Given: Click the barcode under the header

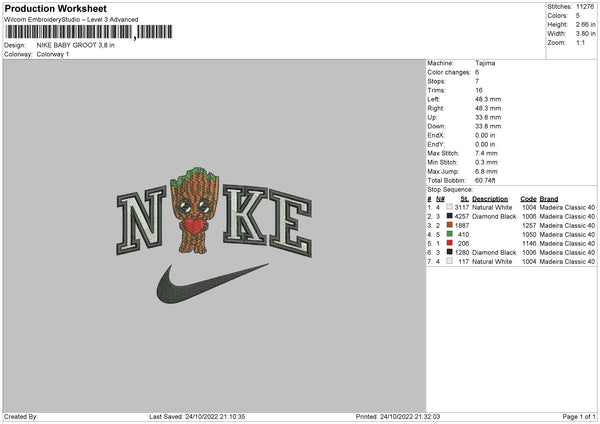Looking at the screenshot, I should [x=89, y=32].
